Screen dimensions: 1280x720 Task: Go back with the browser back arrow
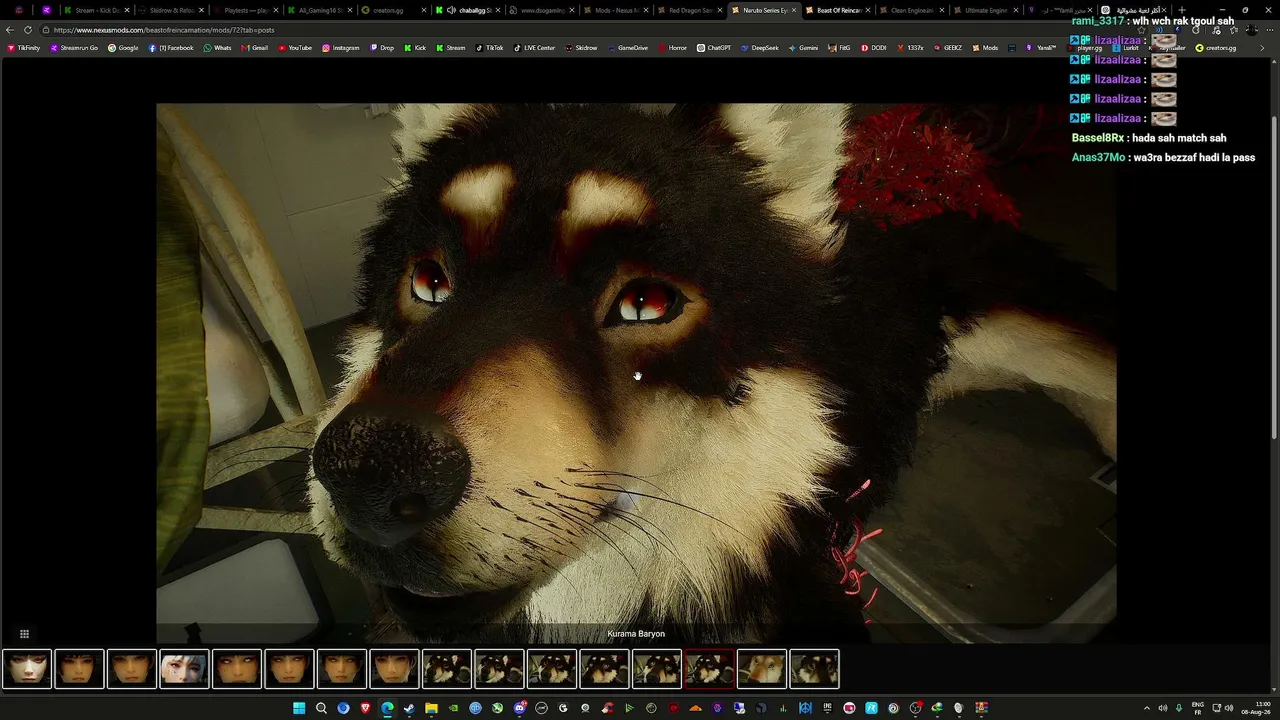point(10,30)
